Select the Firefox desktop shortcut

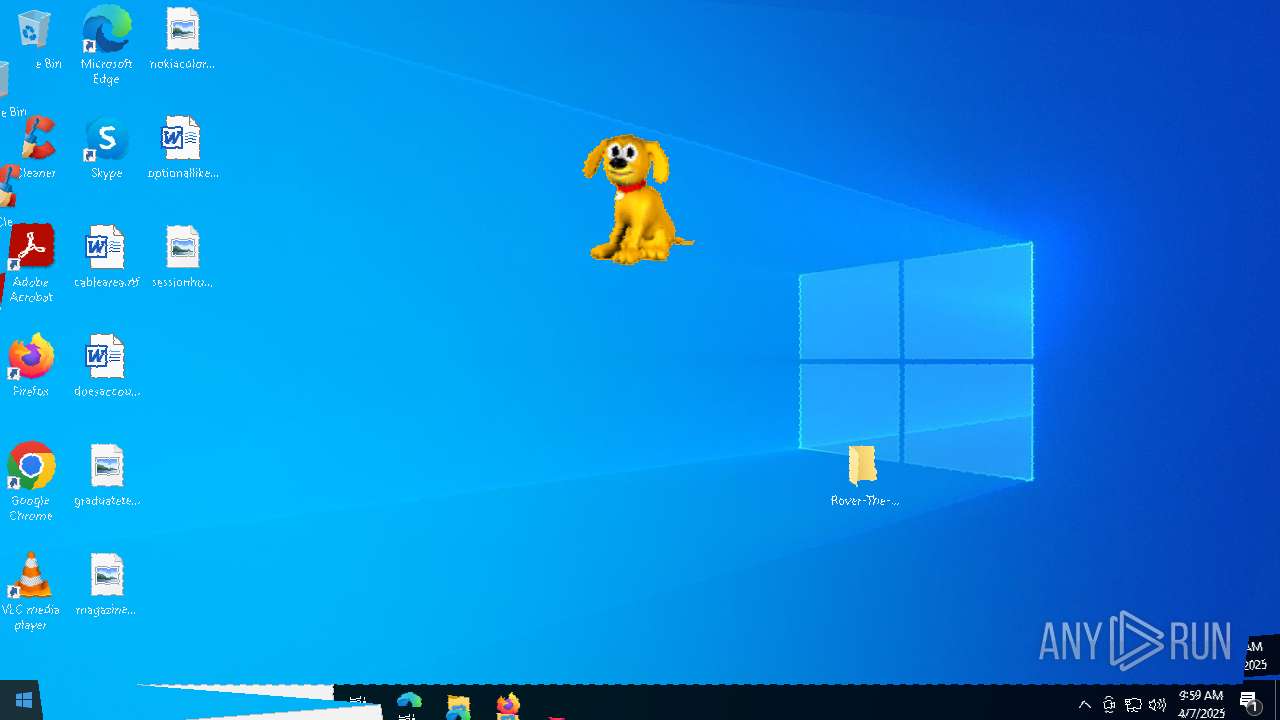pos(31,366)
